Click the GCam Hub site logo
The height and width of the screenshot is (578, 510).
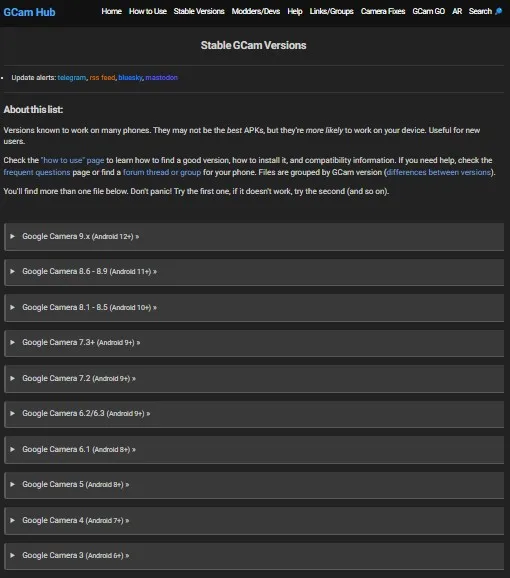[29, 12]
